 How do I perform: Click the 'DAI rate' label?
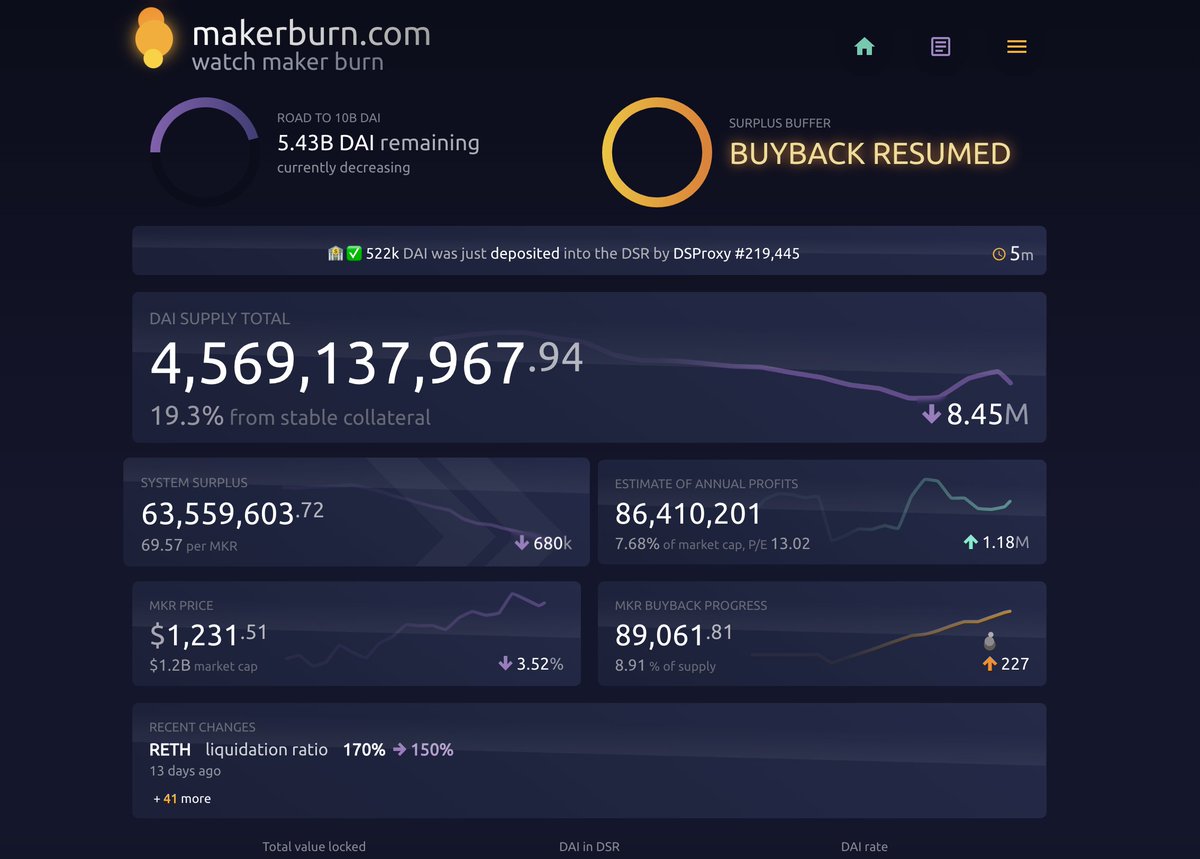864,847
